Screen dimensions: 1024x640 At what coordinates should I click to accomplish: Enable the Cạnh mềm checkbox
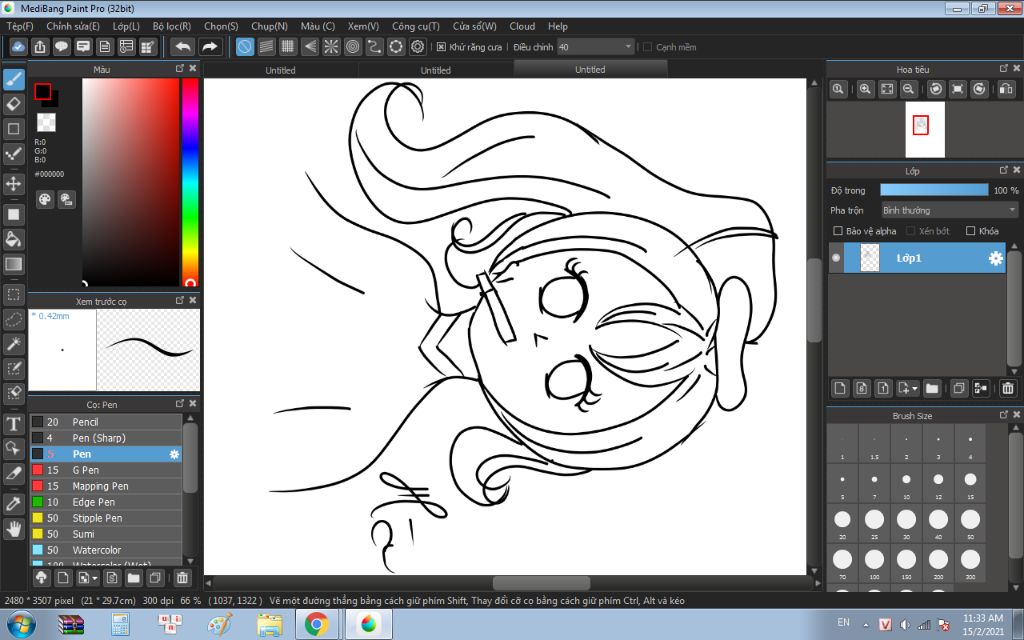(x=647, y=47)
